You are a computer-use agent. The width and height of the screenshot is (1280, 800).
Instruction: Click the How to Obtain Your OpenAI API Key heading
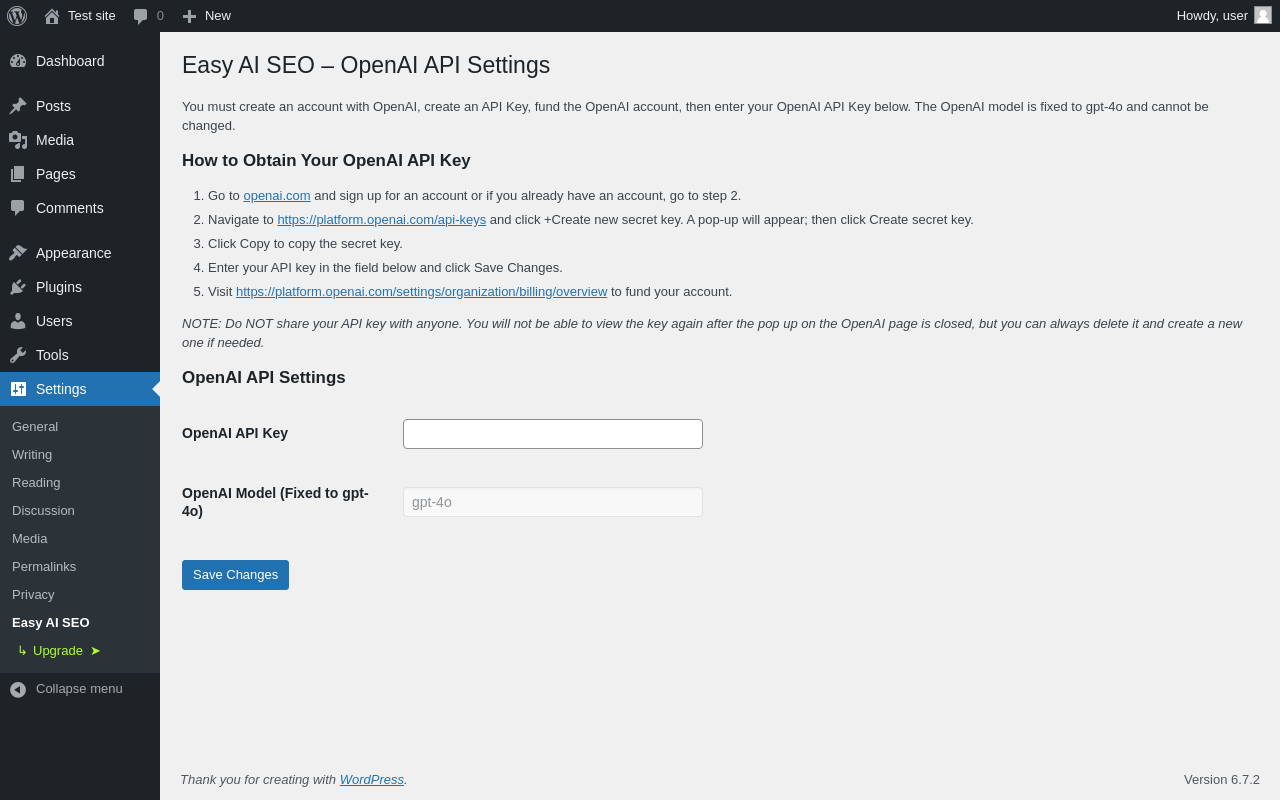point(326,161)
